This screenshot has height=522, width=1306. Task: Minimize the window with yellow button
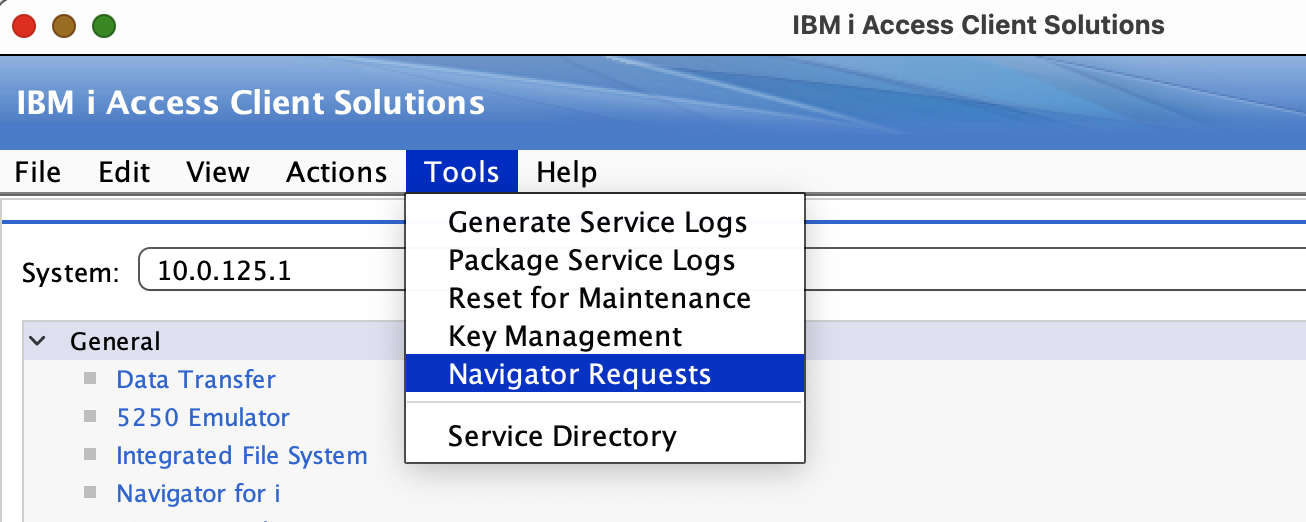point(63,26)
